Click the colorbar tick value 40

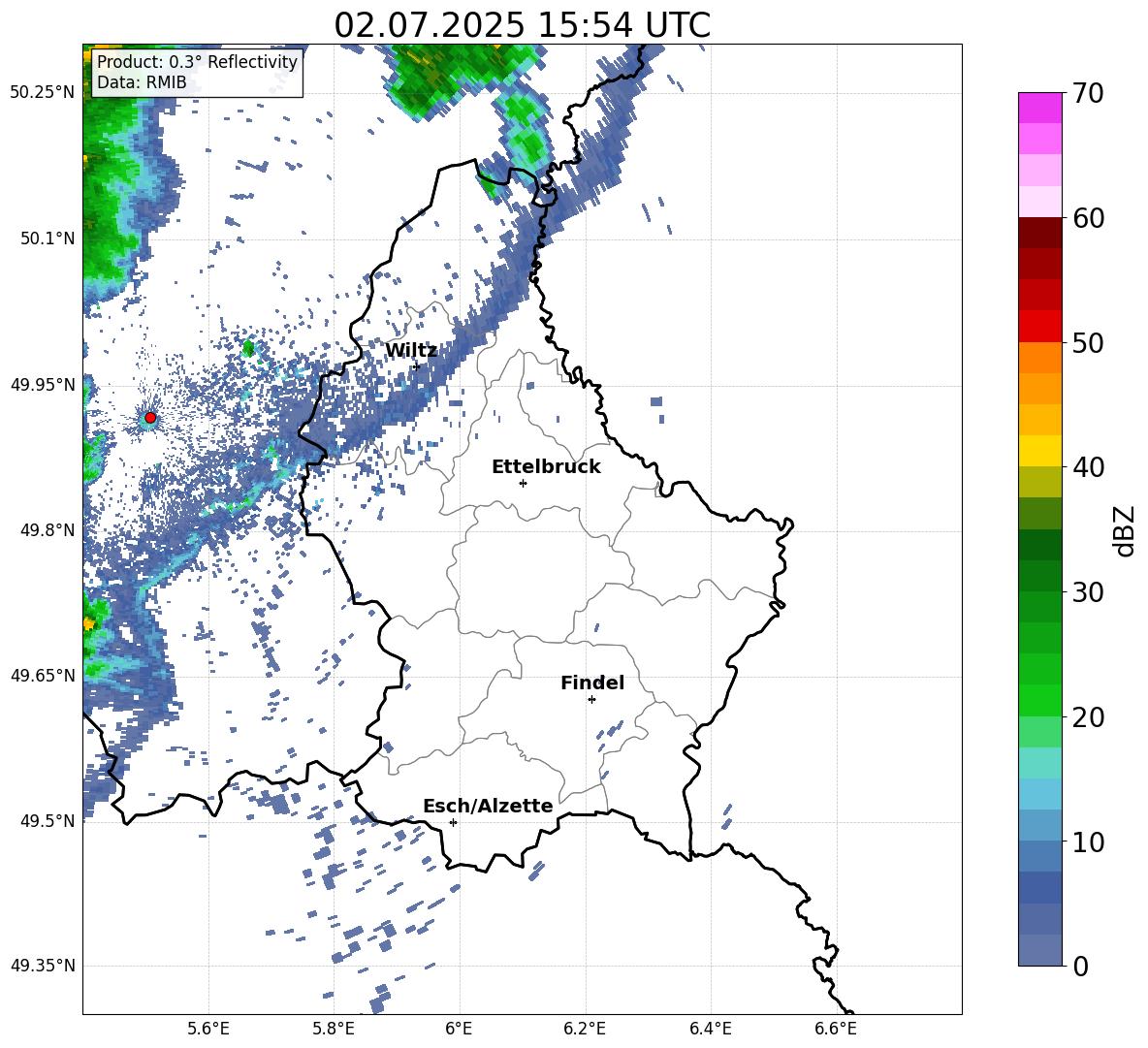(x=1087, y=467)
